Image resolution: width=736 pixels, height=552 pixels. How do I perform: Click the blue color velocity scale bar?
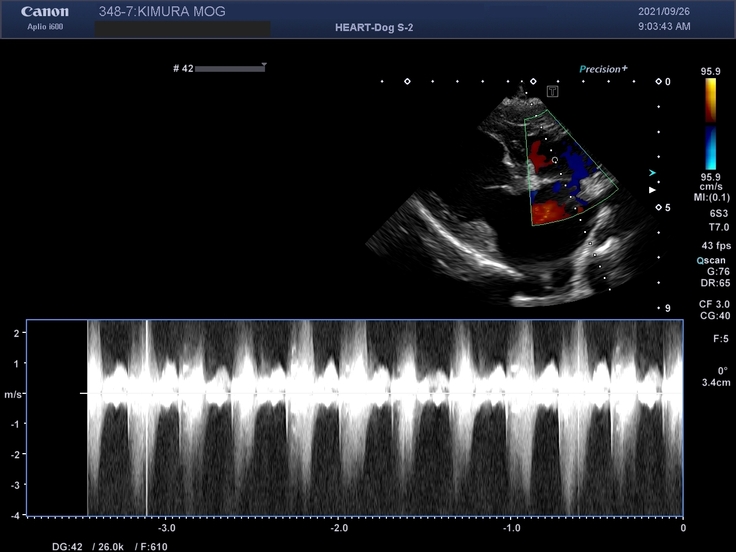coord(710,148)
